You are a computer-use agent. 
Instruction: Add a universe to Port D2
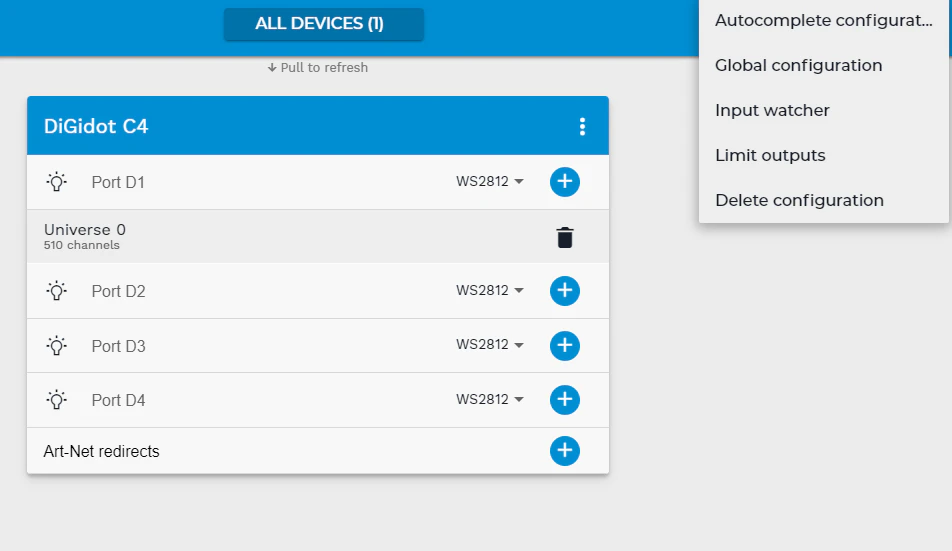click(565, 291)
